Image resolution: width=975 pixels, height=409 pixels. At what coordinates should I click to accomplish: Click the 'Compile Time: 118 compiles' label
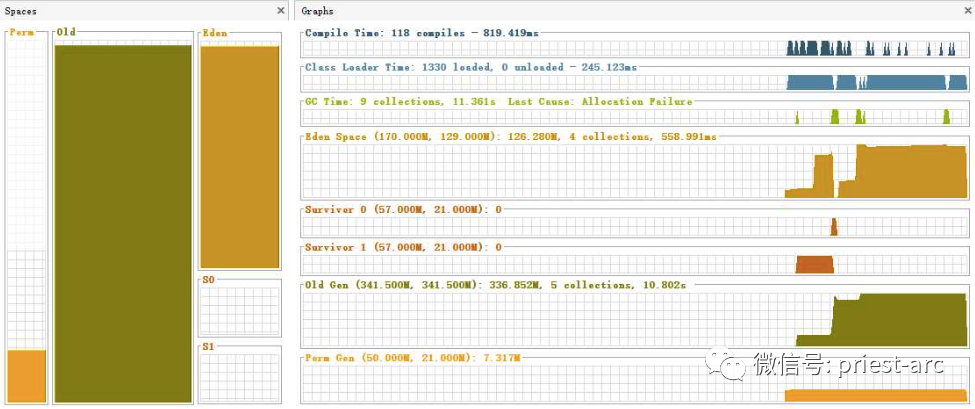pos(385,33)
